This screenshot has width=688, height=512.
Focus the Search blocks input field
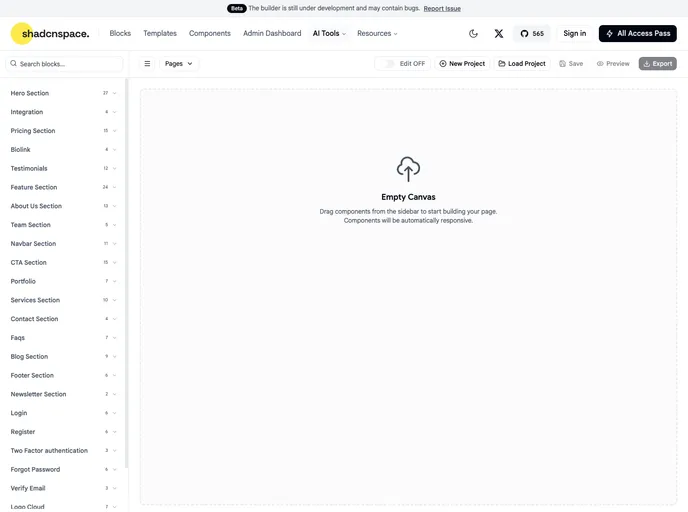click(64, 64)
